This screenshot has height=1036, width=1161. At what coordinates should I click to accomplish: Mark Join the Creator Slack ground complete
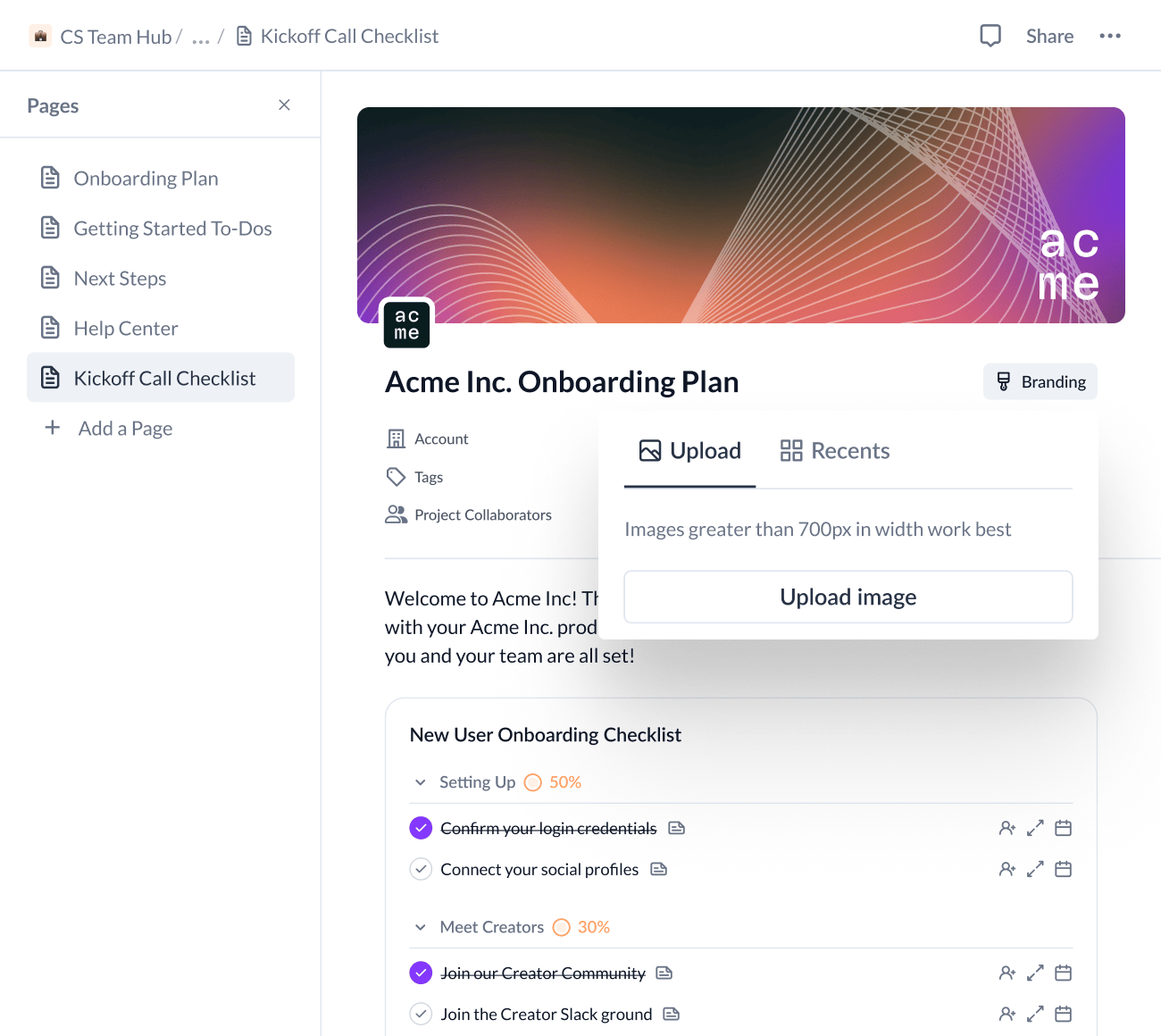421,1014
